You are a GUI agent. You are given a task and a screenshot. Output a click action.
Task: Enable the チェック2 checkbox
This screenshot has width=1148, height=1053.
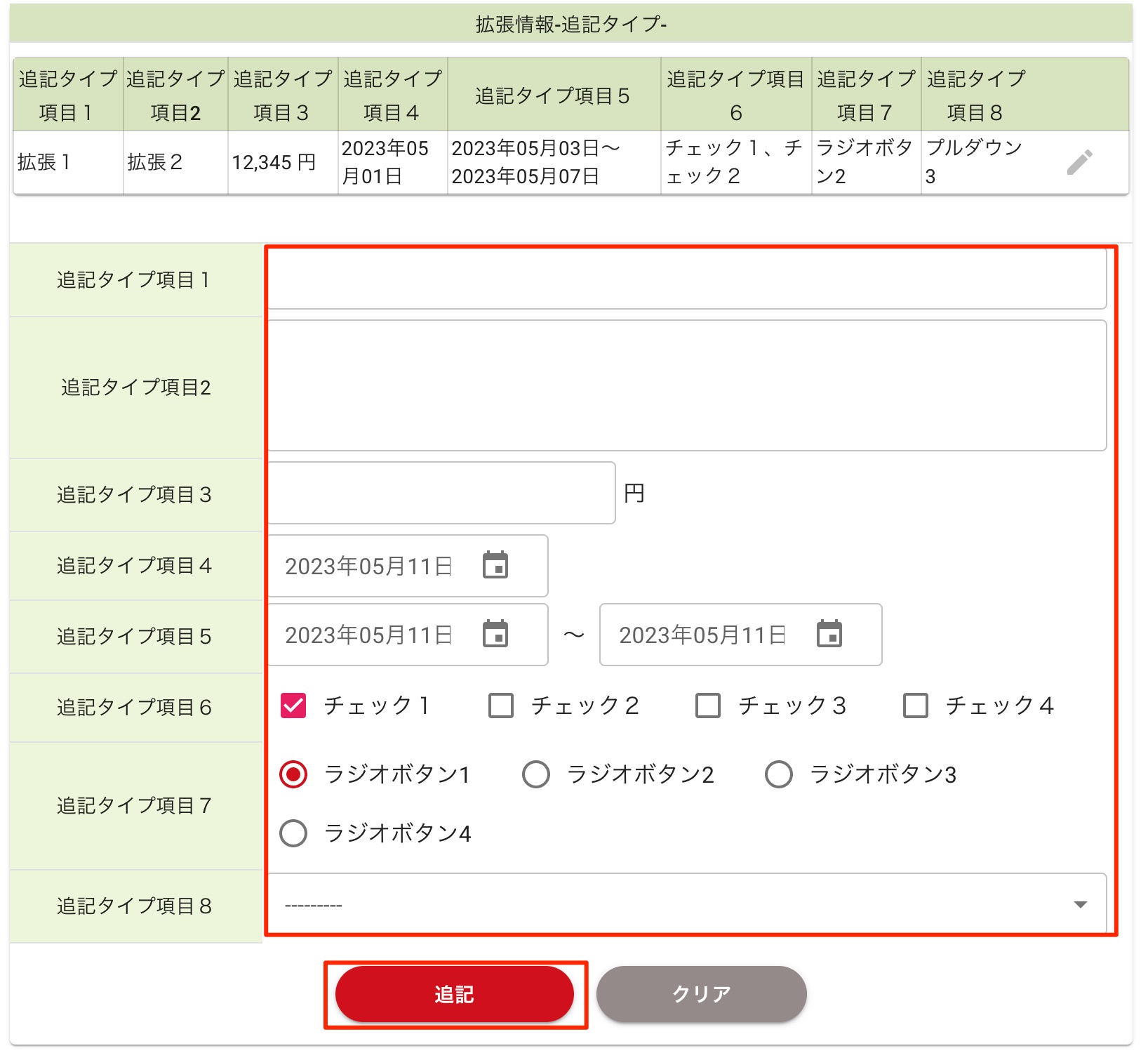point(501,706)
